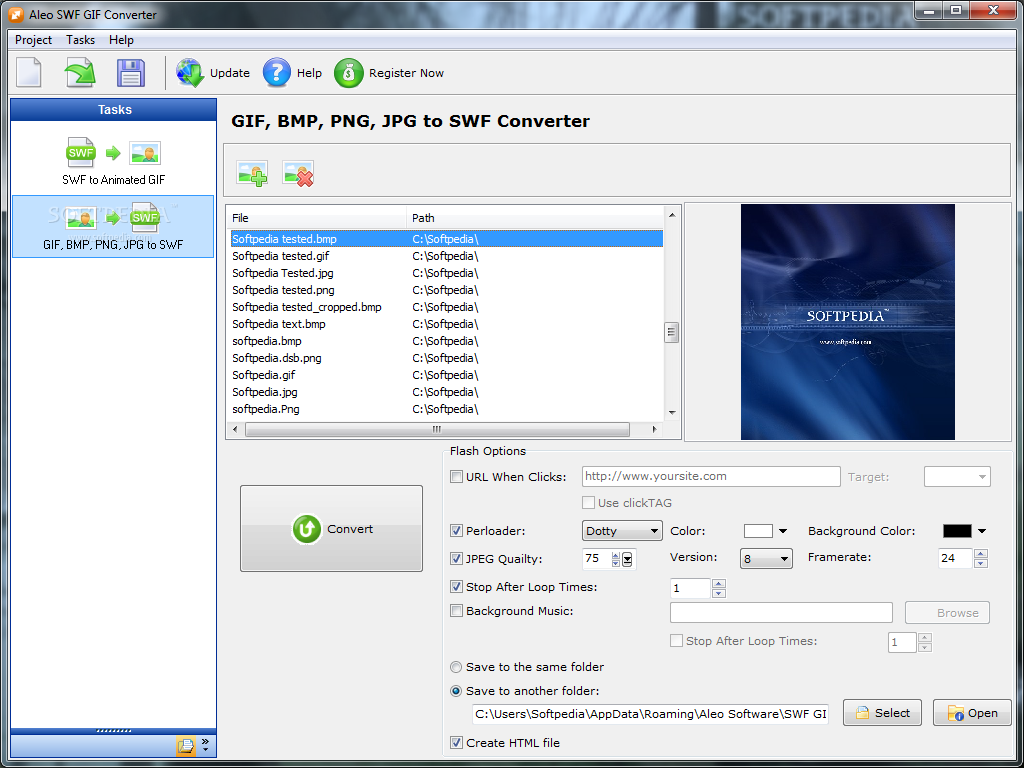Select Save to another folder radio
The image size is (1024, 768).
click(x=456, y=692)
